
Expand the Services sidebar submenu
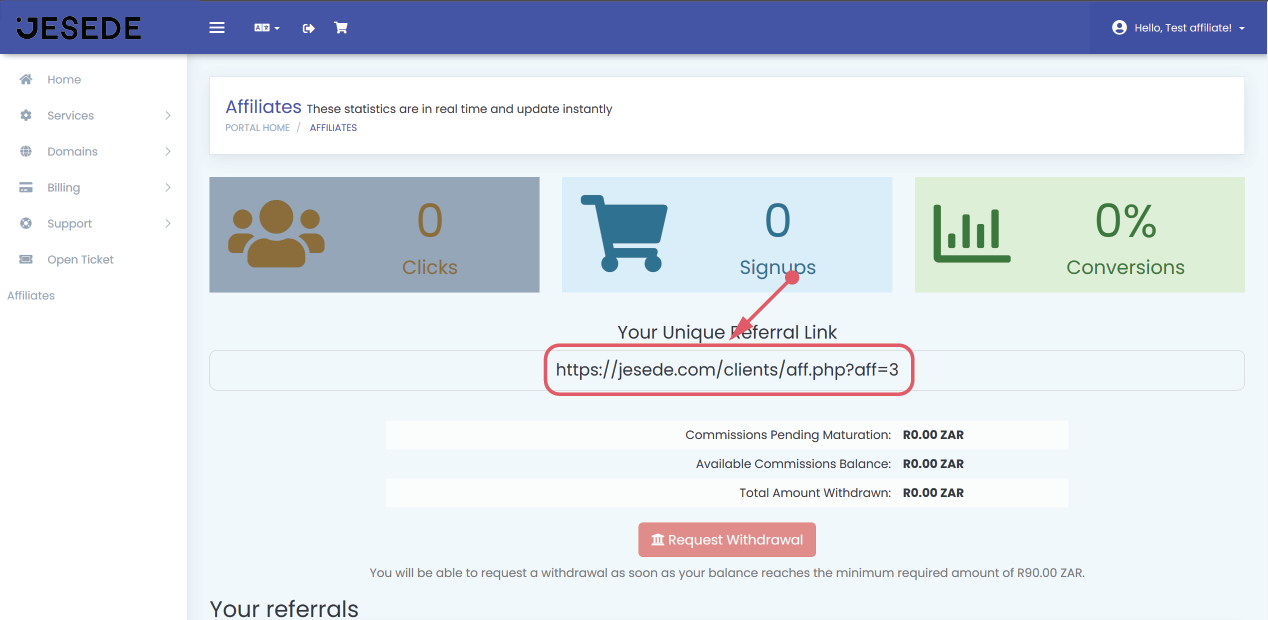click(70, 116)
